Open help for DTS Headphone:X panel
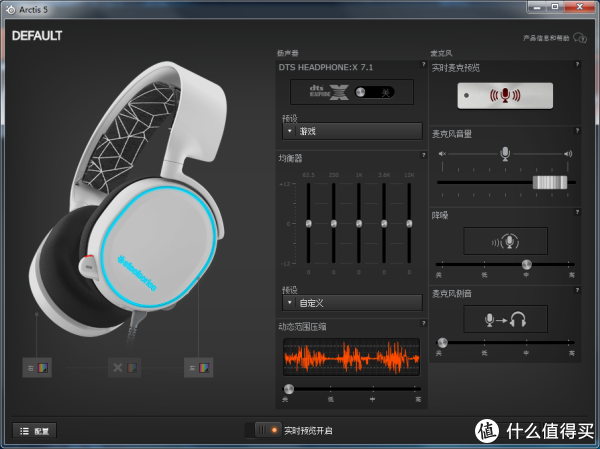The image size is (600, 449). (x=423, y=64)
